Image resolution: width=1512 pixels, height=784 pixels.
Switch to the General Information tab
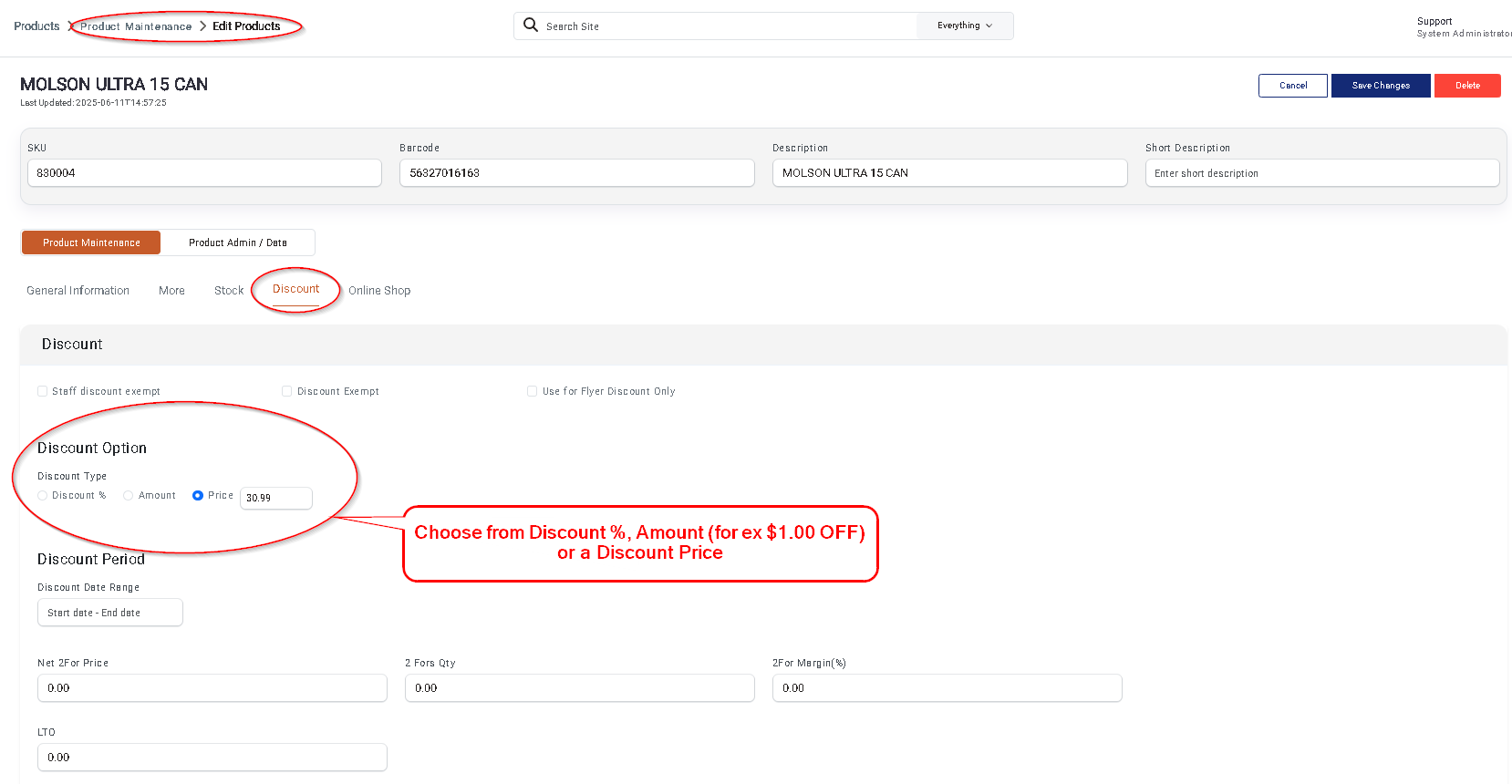click(78, 291)
